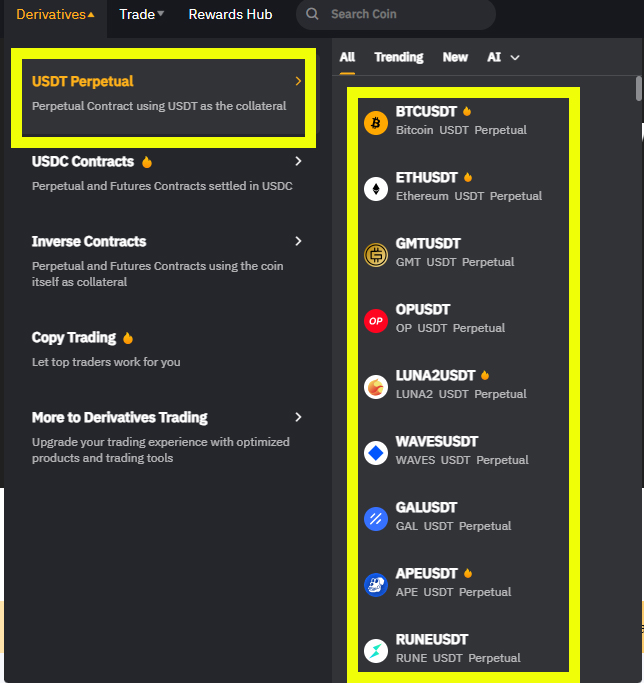Image resolution: width=644 pixels, height=683 pixels.
Task: Switch to the Trending tab
Action: [x=399, y=57]
